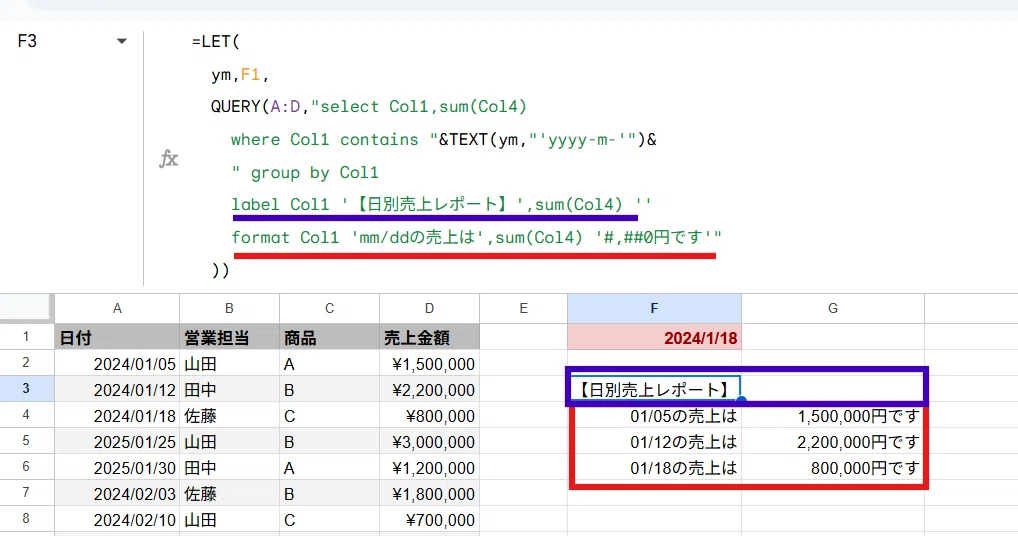Select row 8 header
Screen dimensions: 1018x536
26,518
